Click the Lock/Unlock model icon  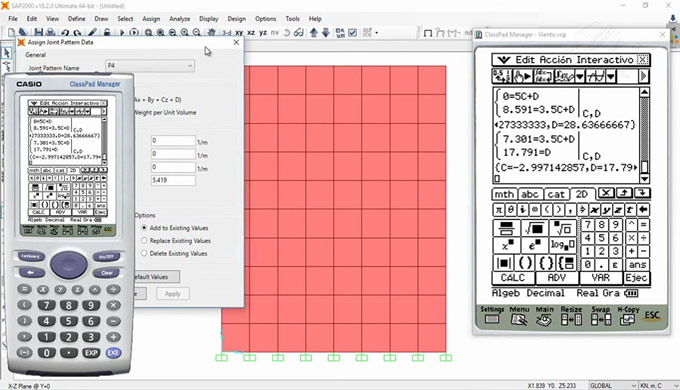point(107,33)
